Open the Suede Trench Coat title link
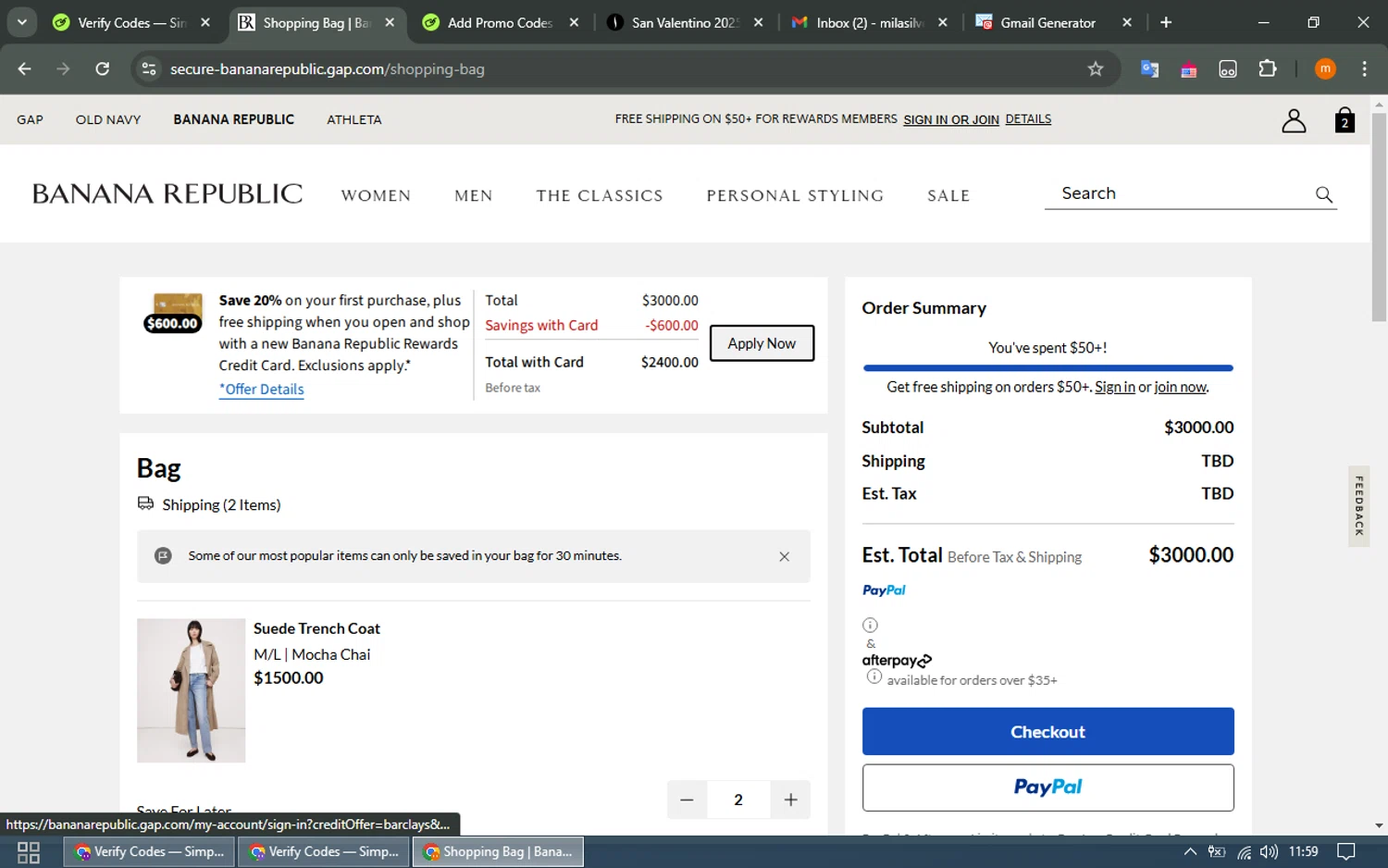1388x868 pixels. pyautogui.click(x=316, y=629)
